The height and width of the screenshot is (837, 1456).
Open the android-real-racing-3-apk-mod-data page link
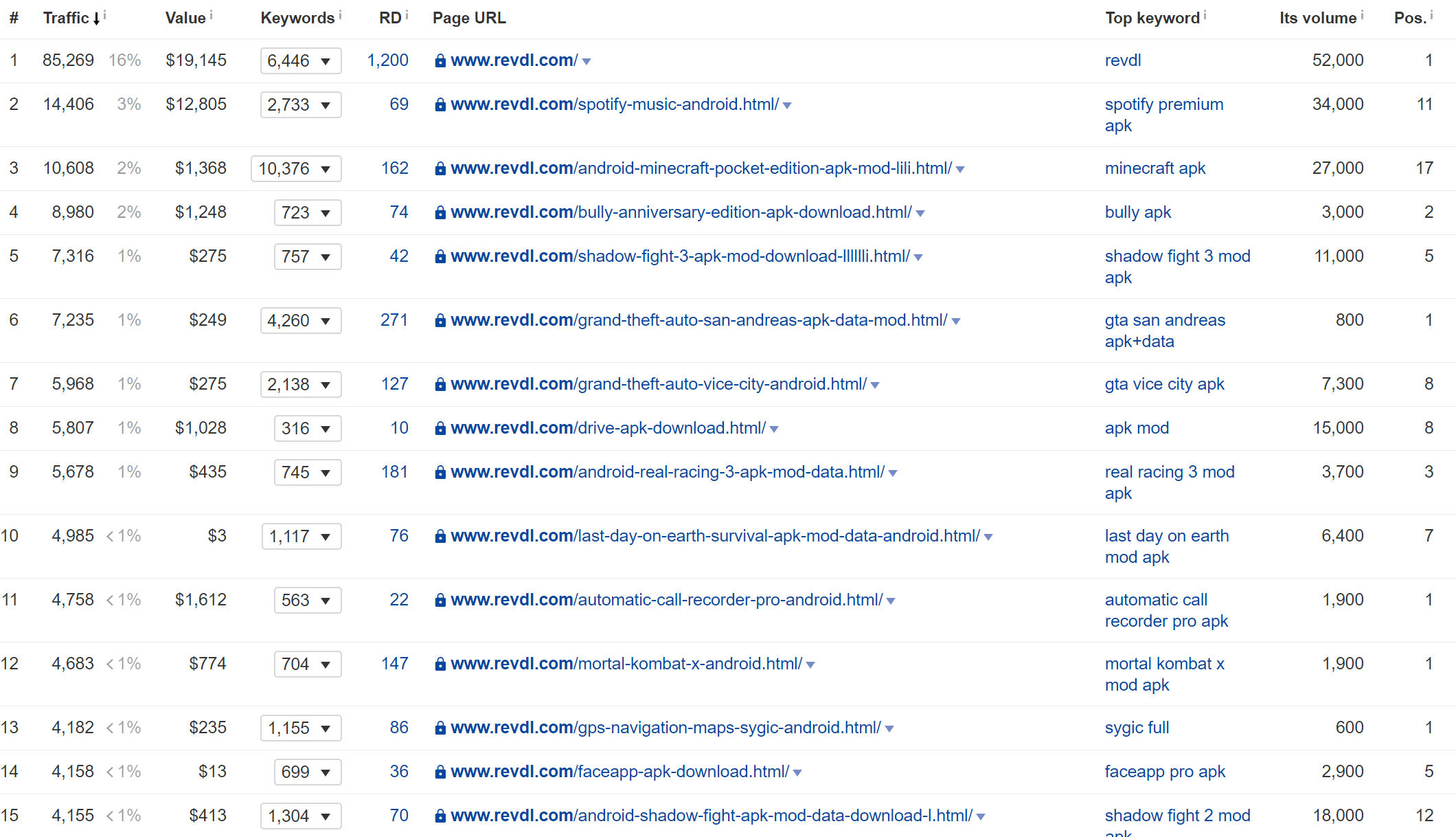(x=668, y=472)
